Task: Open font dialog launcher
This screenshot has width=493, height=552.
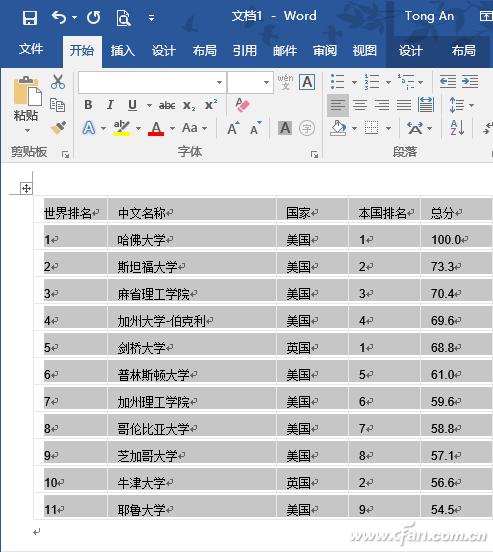Action: click(x=314, y=154)
